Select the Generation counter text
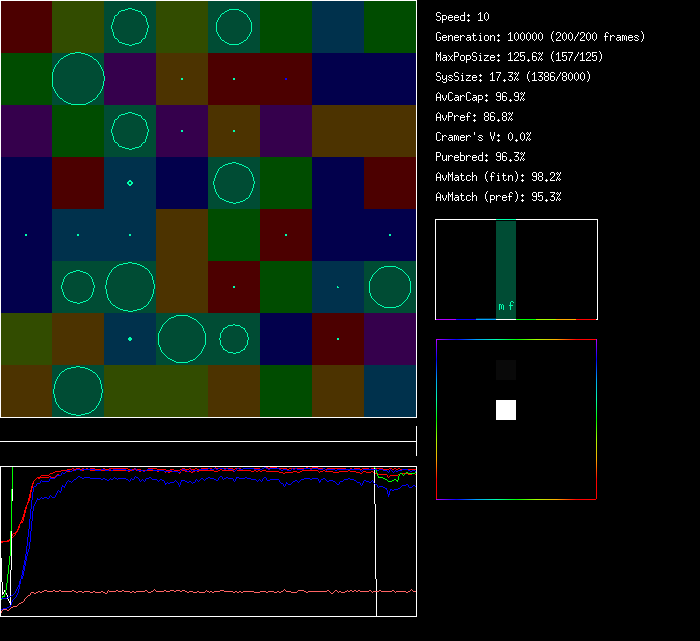Viewport: 700px width, 641px height. [540, 37]
